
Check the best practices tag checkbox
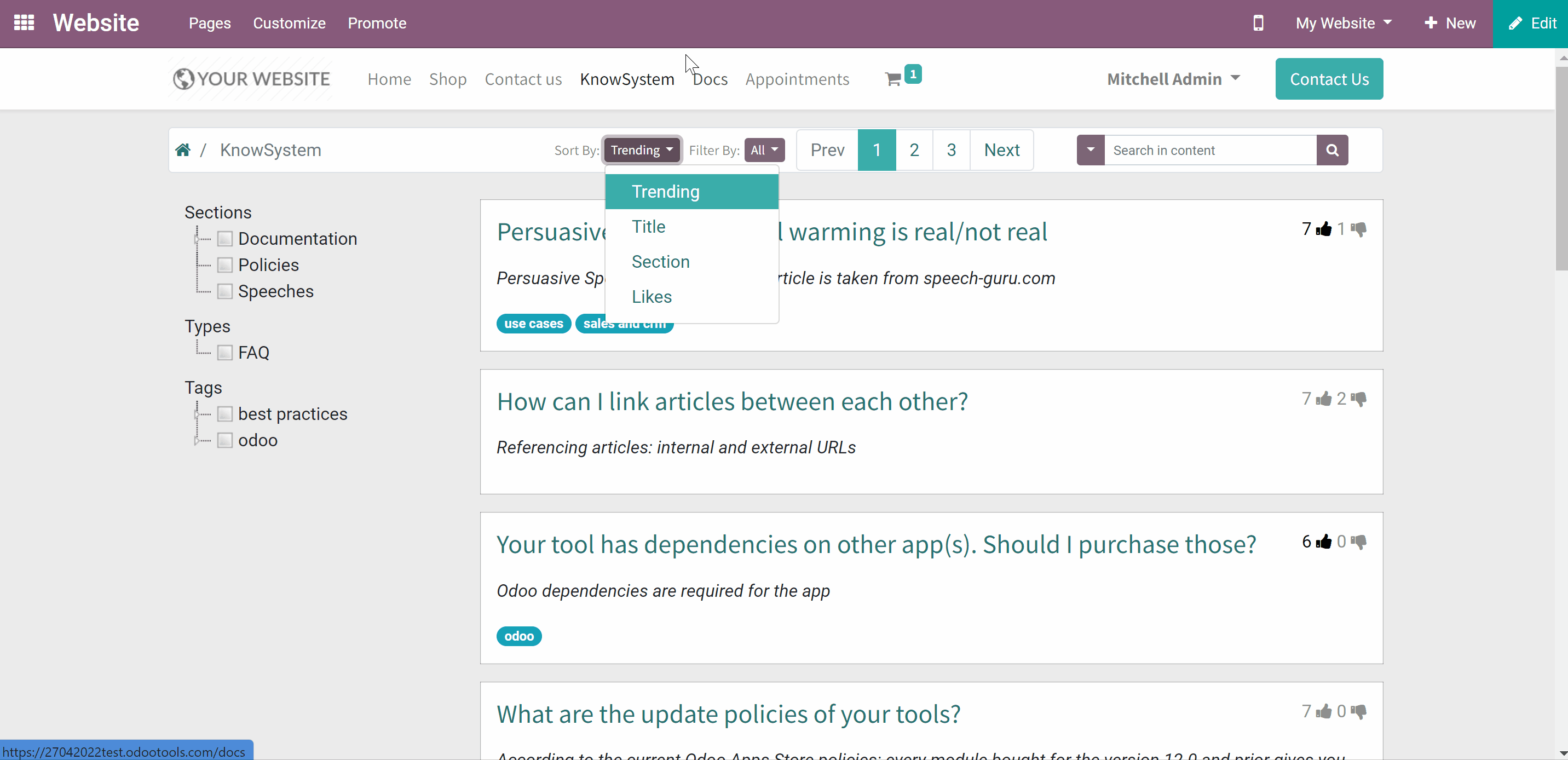(224, 414)
